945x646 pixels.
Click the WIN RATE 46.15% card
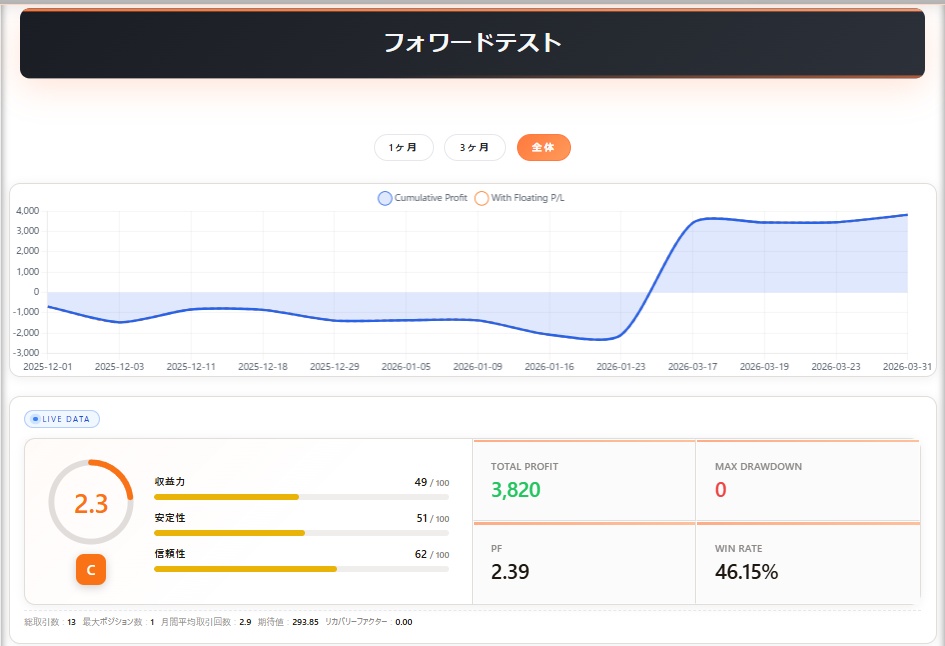pyautogui.click(x=807, y=563)
